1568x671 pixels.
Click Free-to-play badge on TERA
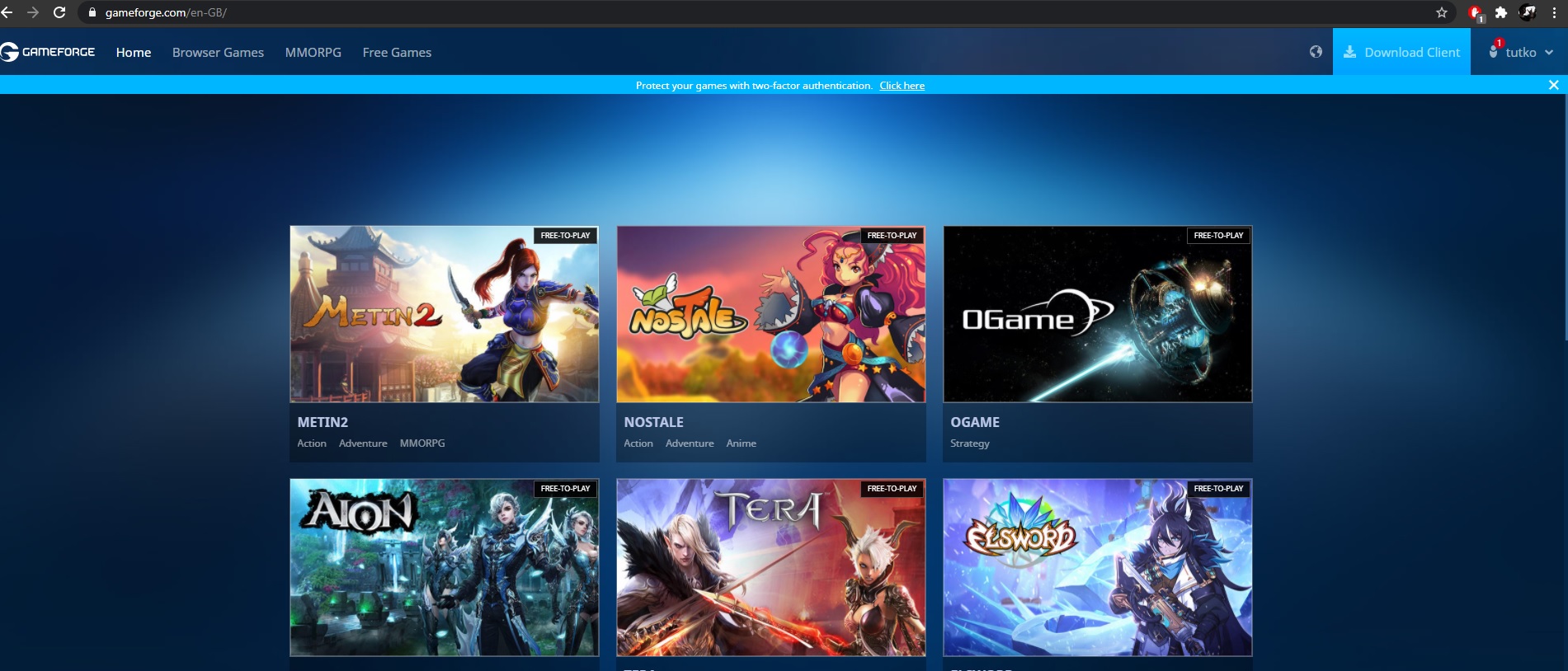point(892,489)
